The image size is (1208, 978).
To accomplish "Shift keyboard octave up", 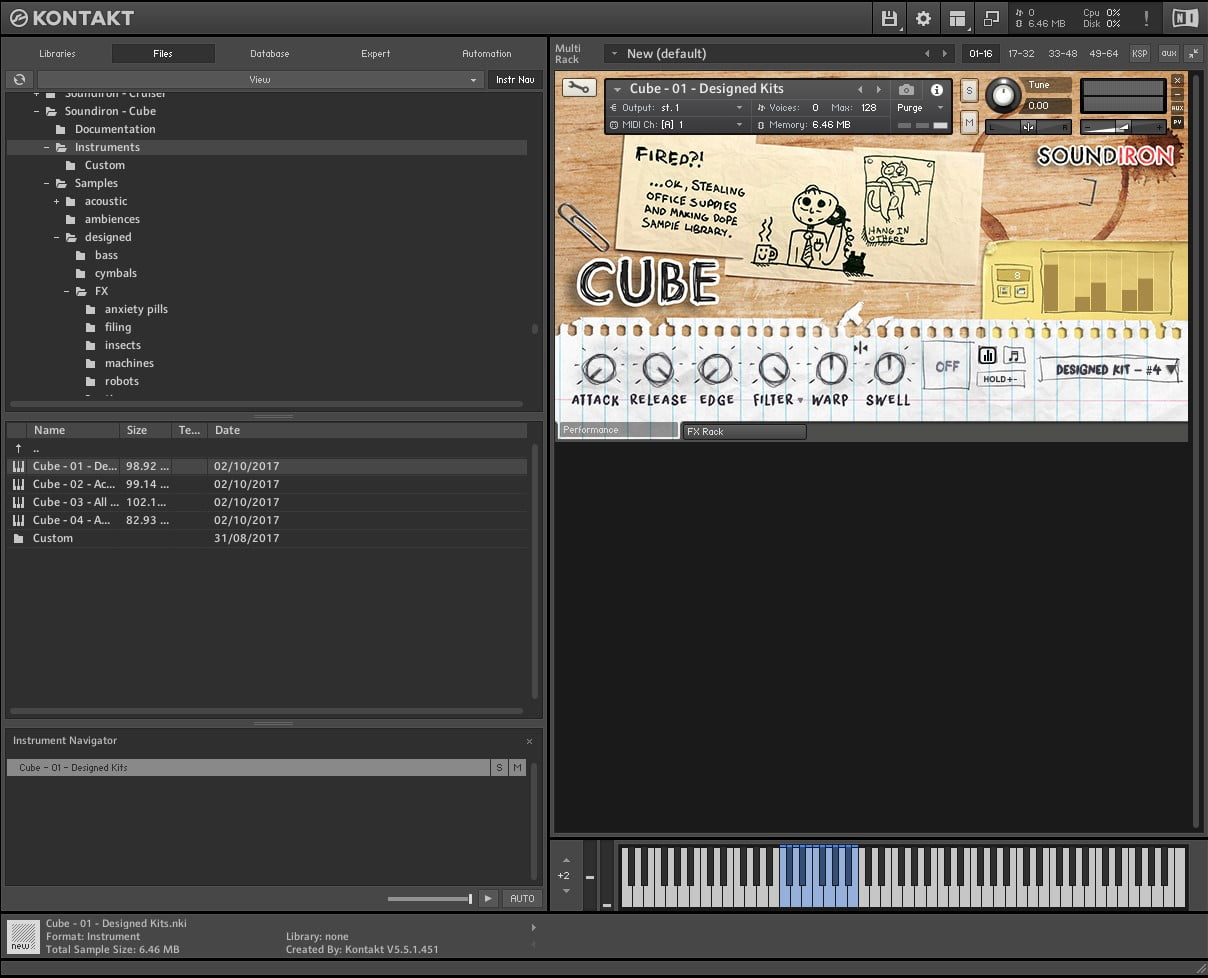I will [x=566, y=859].
